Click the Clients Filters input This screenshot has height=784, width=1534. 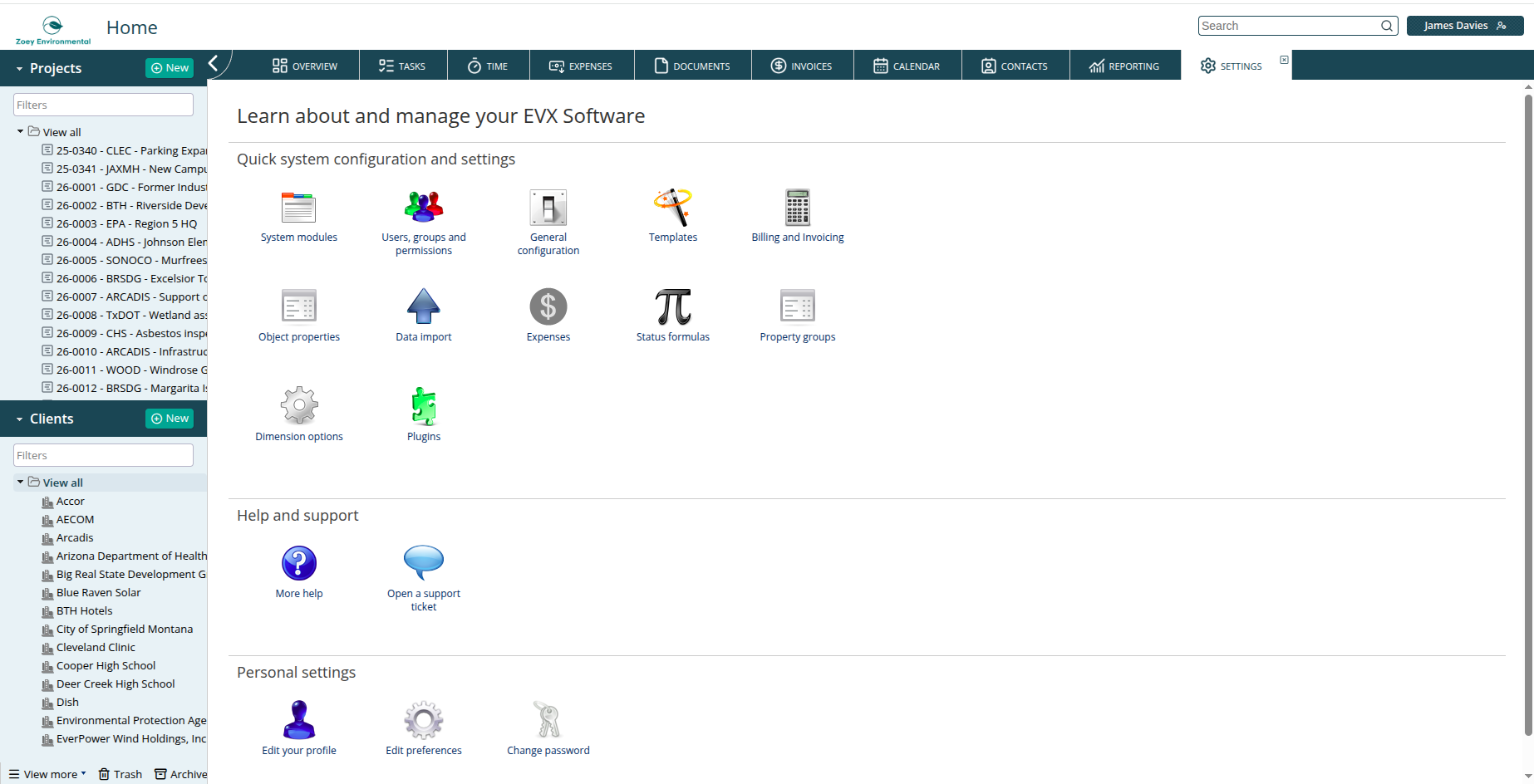pyautogui.click(x=104, y=455)
